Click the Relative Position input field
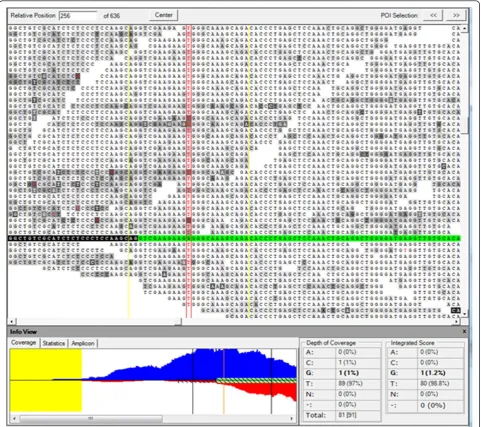Screen dimensions: 481x427 coord(78,16)
